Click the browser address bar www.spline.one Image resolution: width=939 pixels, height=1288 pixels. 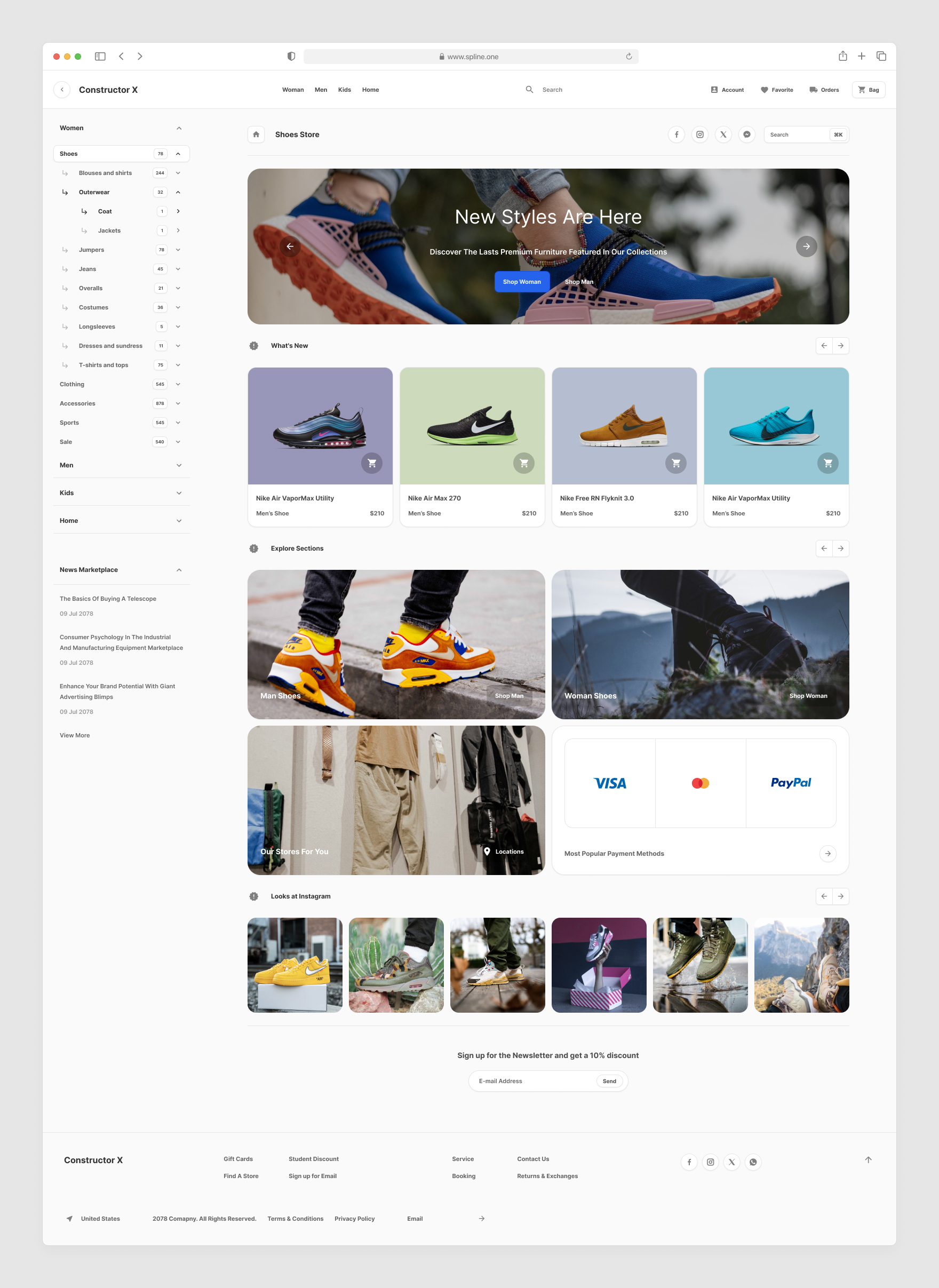(471, 56)
